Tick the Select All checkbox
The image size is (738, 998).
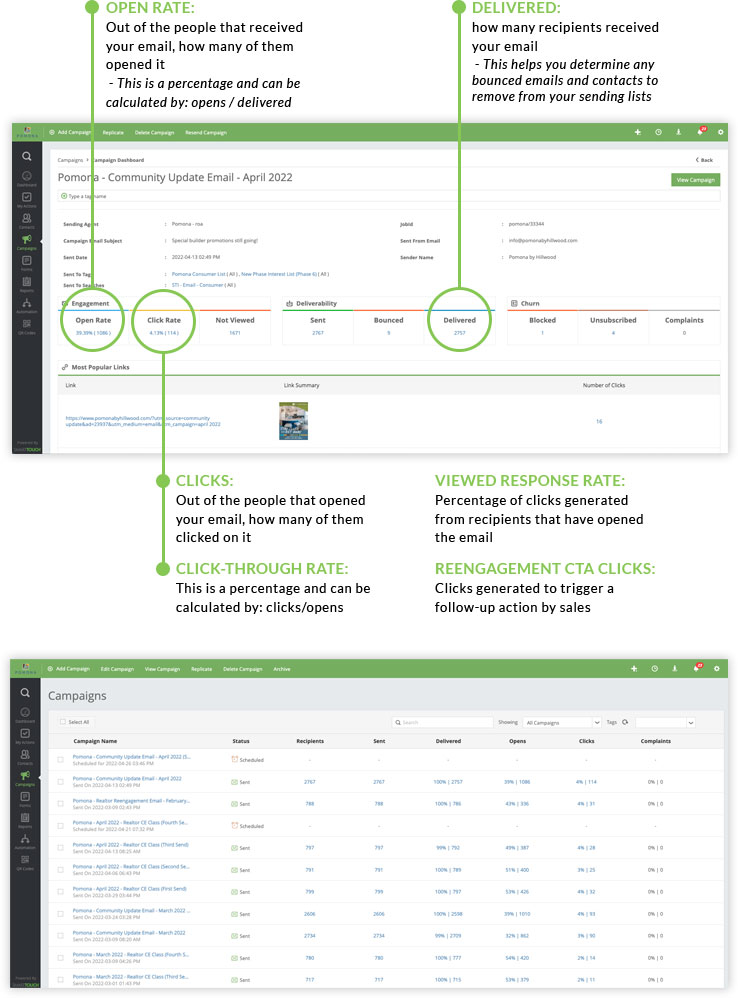tap(62, 722)
